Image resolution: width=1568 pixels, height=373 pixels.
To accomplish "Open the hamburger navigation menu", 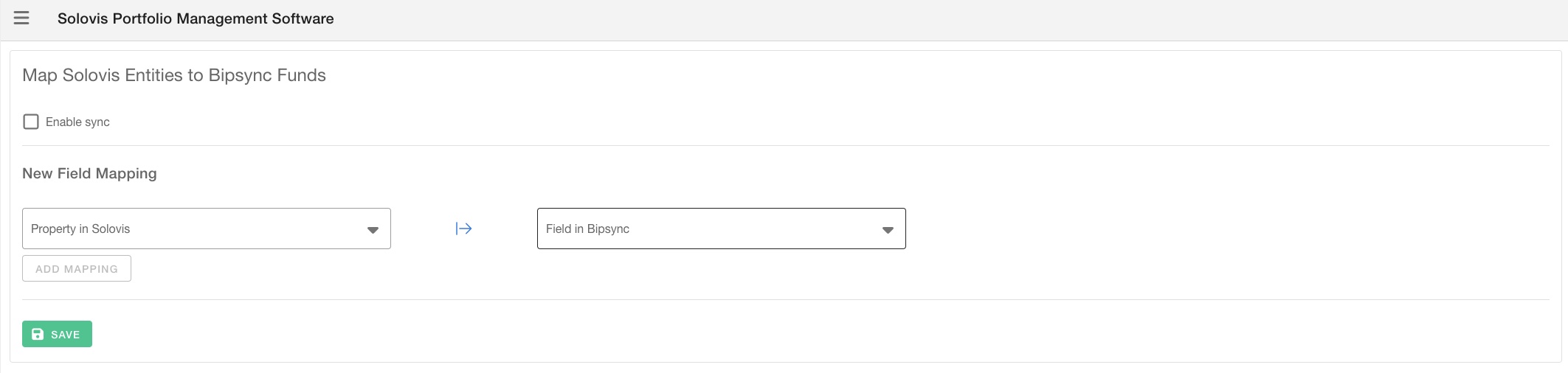I will click(21, 18).
